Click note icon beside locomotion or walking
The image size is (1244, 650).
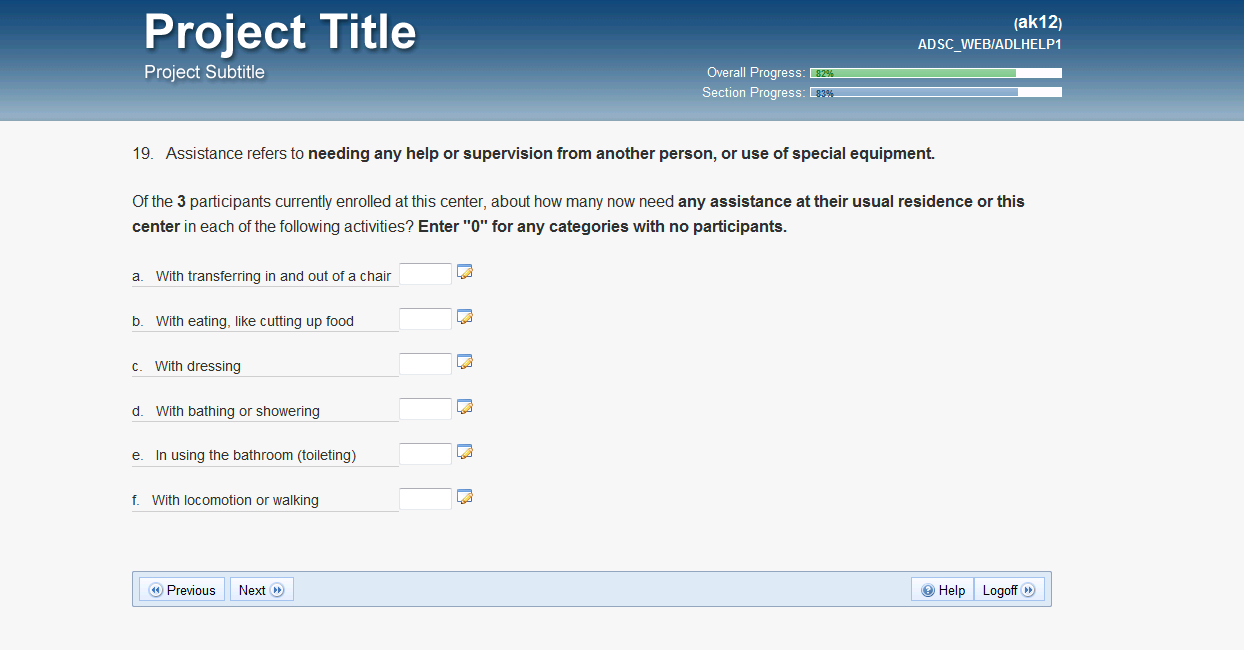(x=464, y=497)
